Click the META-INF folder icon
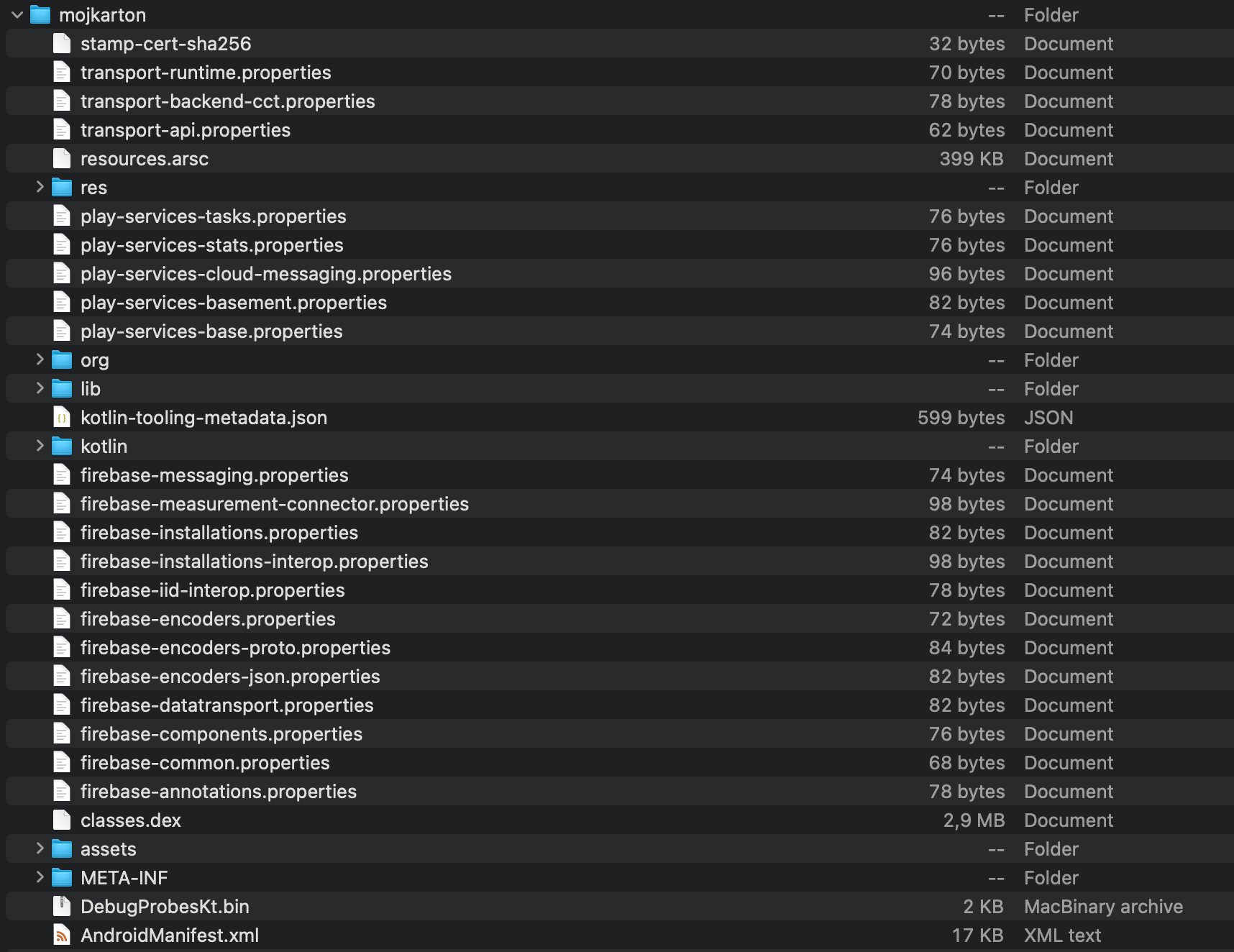1234x952 pixels. pyautogui.click(x=62, y=877)
